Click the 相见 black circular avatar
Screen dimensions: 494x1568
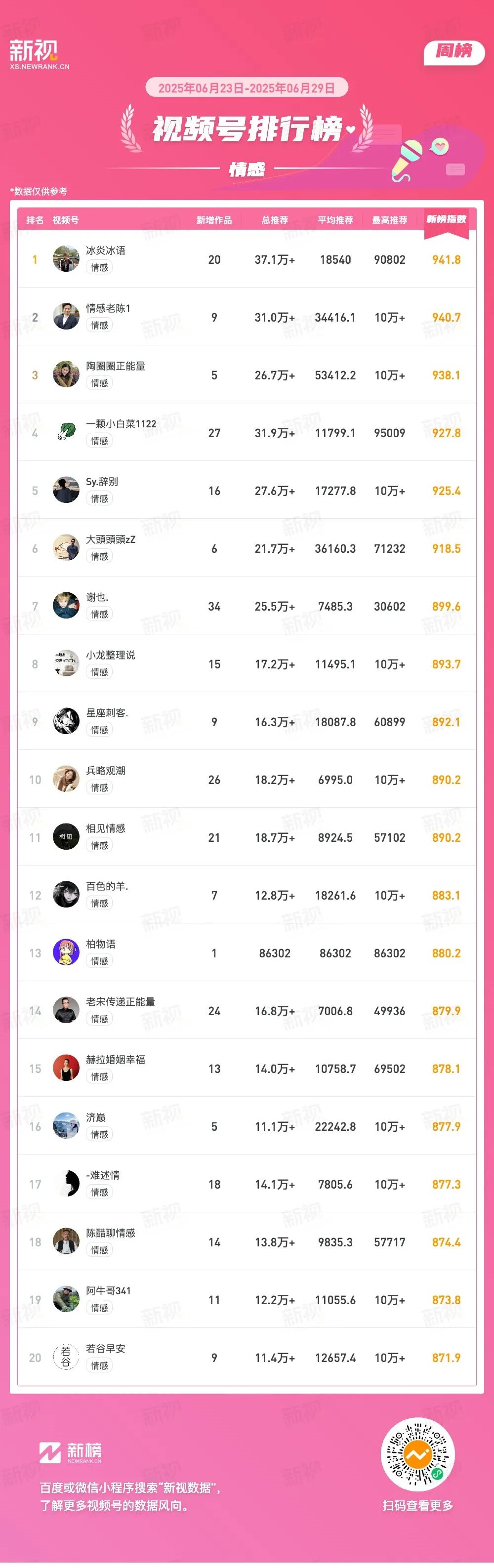point(66,837)
